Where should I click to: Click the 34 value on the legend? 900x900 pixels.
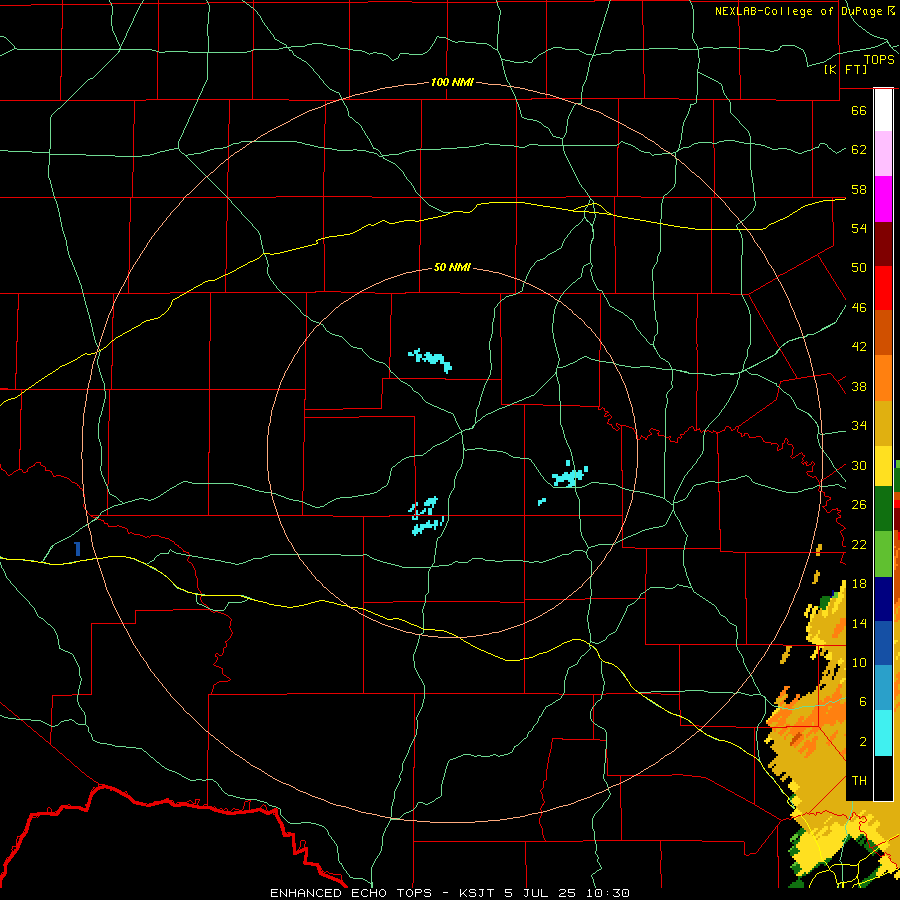click(x=859, y=426)
